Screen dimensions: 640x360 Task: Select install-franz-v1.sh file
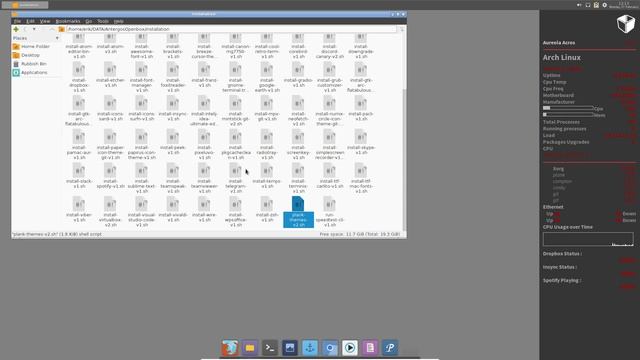[x=204, y=75]
